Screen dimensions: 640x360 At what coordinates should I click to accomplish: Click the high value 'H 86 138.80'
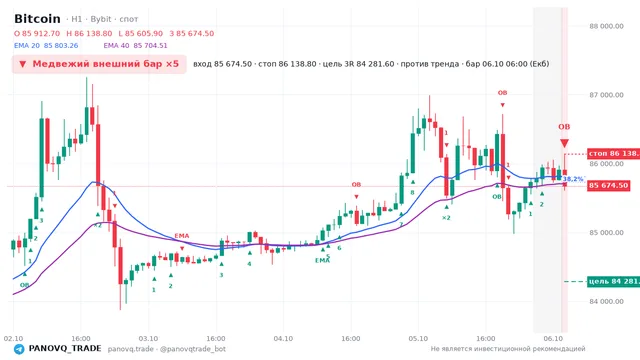click(x=89, y=33)
